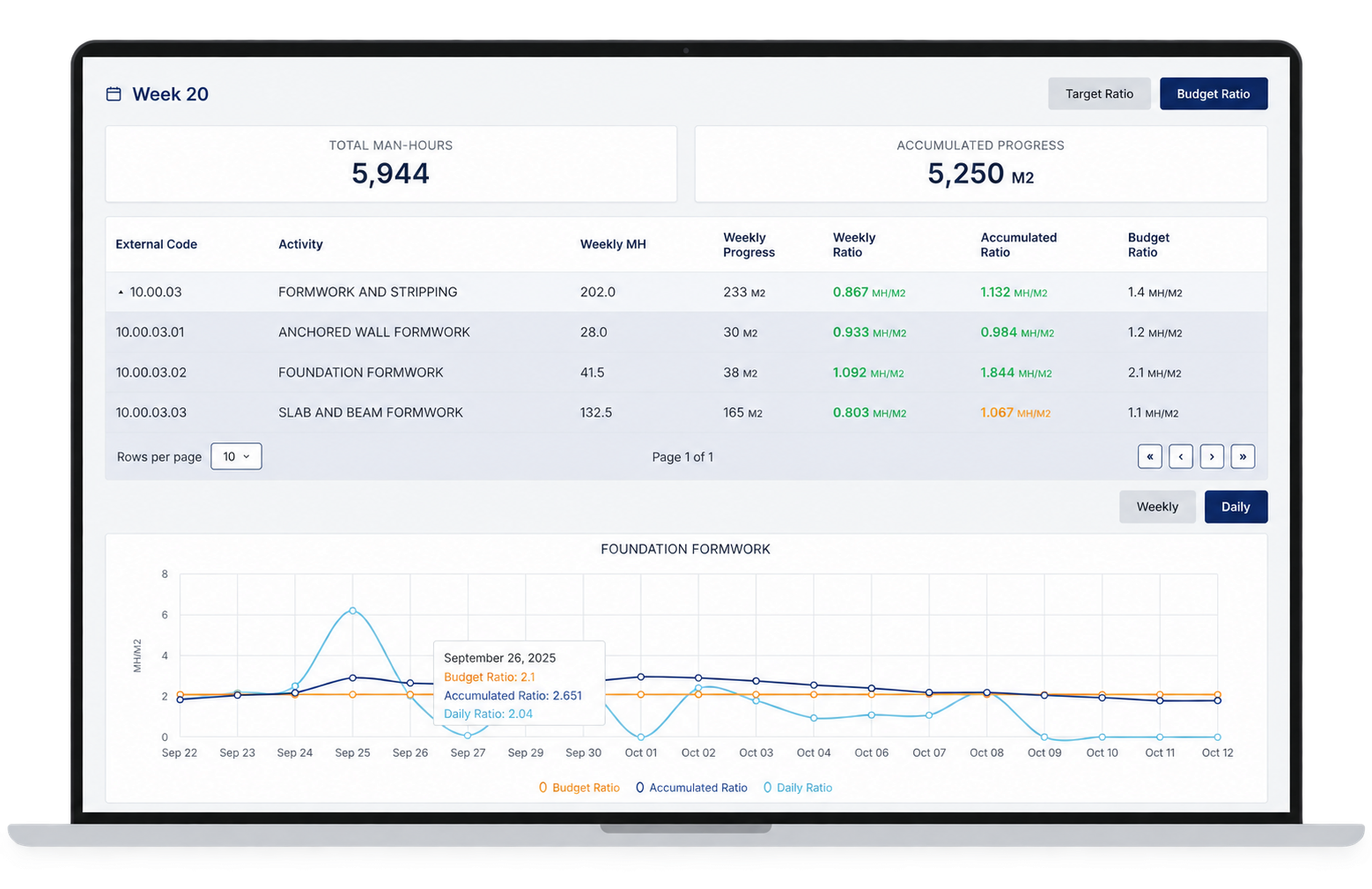This screenshot has width=1372, height=889.
Task: Click the Activity column header
Action: (x=300, y=244)
